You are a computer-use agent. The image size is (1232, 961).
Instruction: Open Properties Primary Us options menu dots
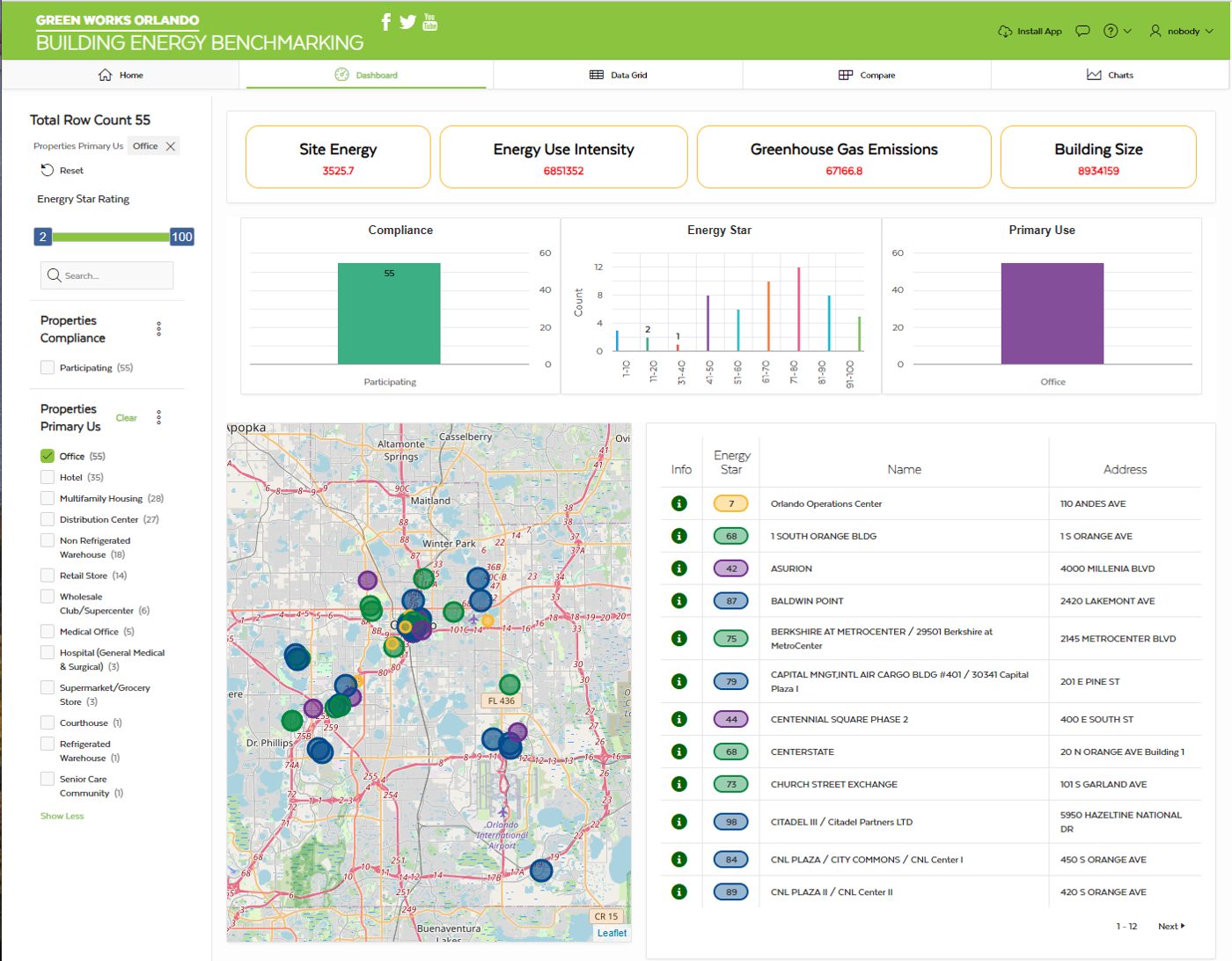[x=158, y=417]
